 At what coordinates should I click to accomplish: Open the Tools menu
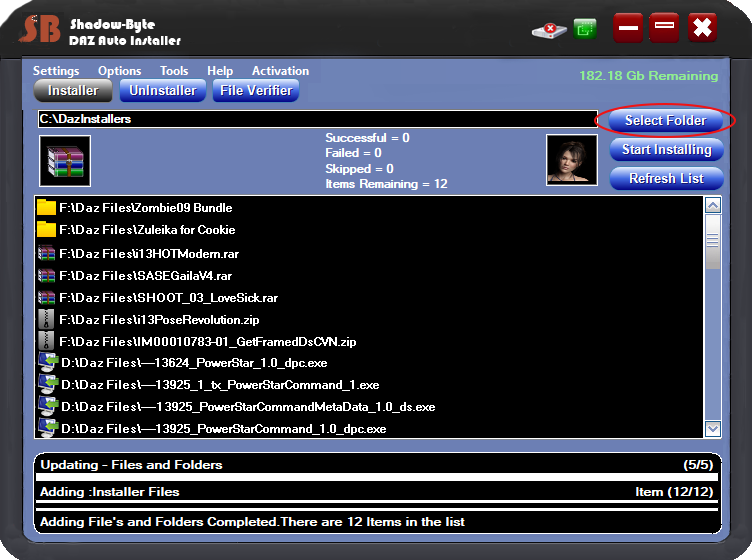pyautogui.click(x=174, y=71)
